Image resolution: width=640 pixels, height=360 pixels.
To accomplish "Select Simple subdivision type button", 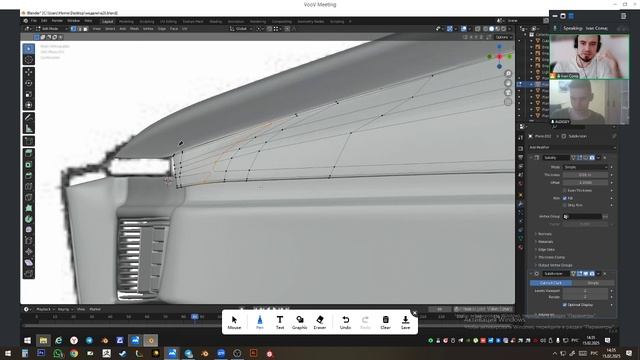I will pyautogui.click(x=593, y=283).
